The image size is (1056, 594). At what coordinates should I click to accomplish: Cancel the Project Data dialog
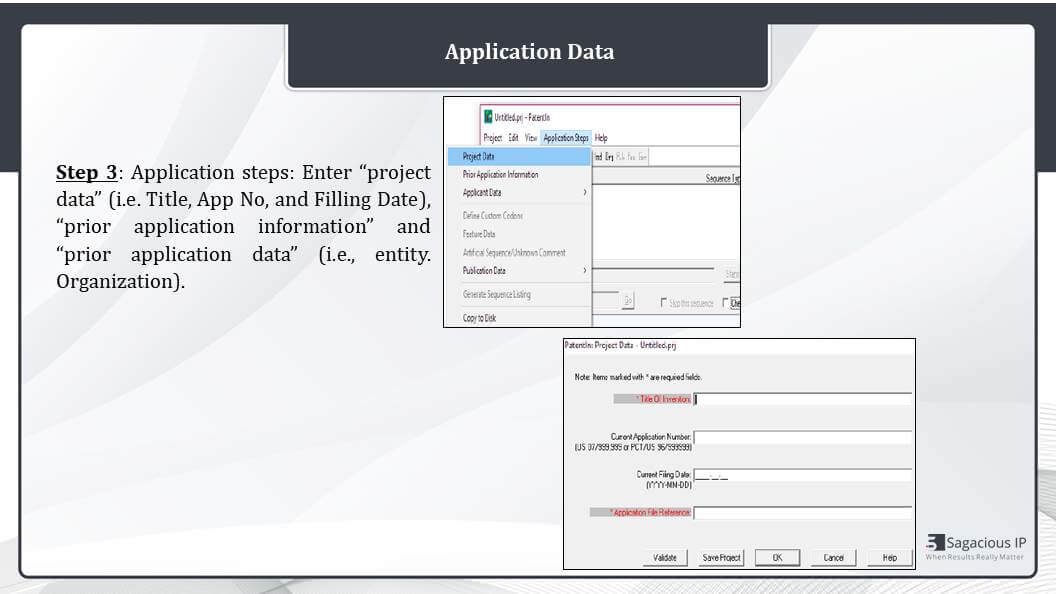coord(834,558)
